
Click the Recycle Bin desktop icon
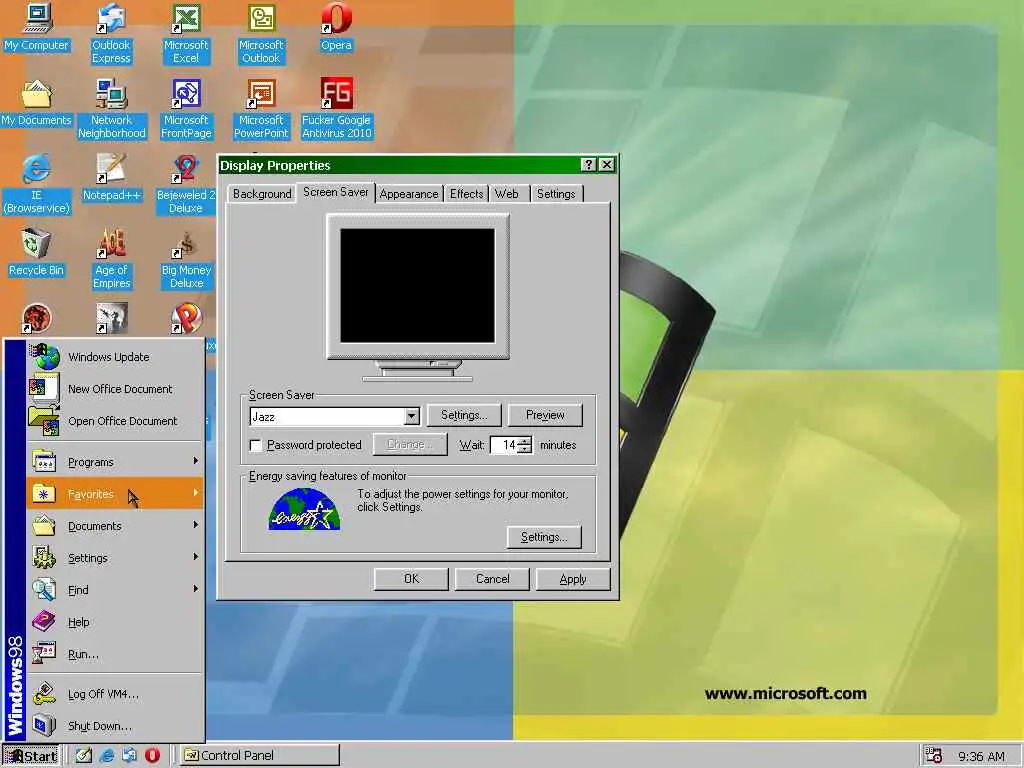pyautogui.click(x=37, y=253)
